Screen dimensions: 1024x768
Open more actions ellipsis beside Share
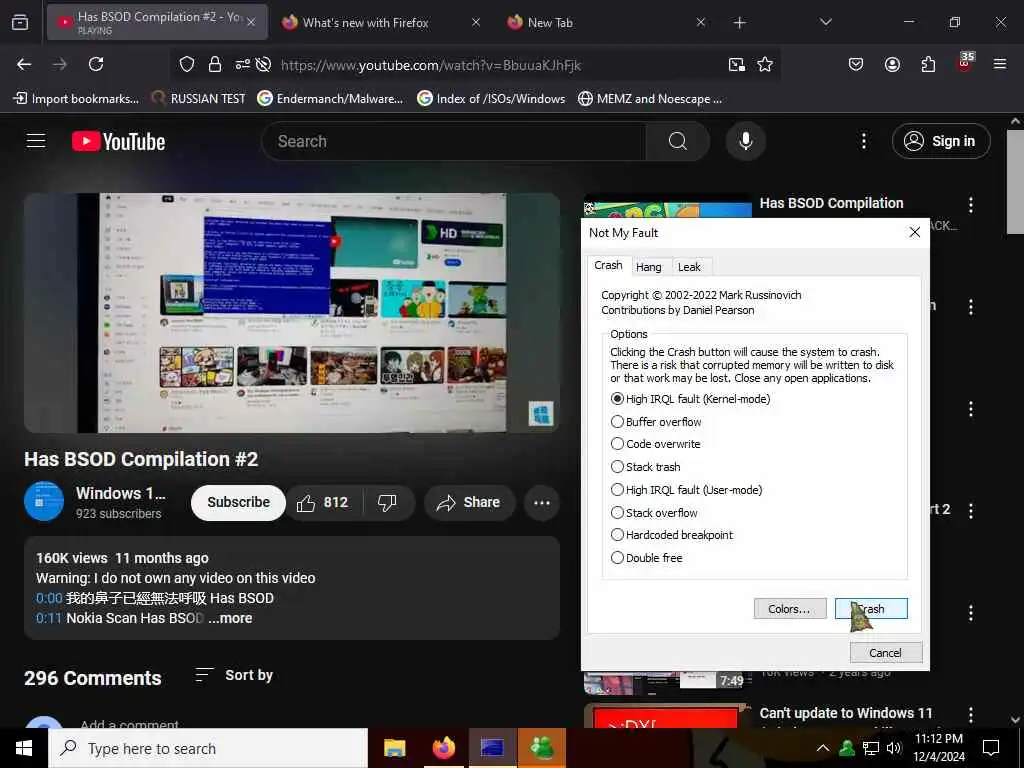(541, 502)
